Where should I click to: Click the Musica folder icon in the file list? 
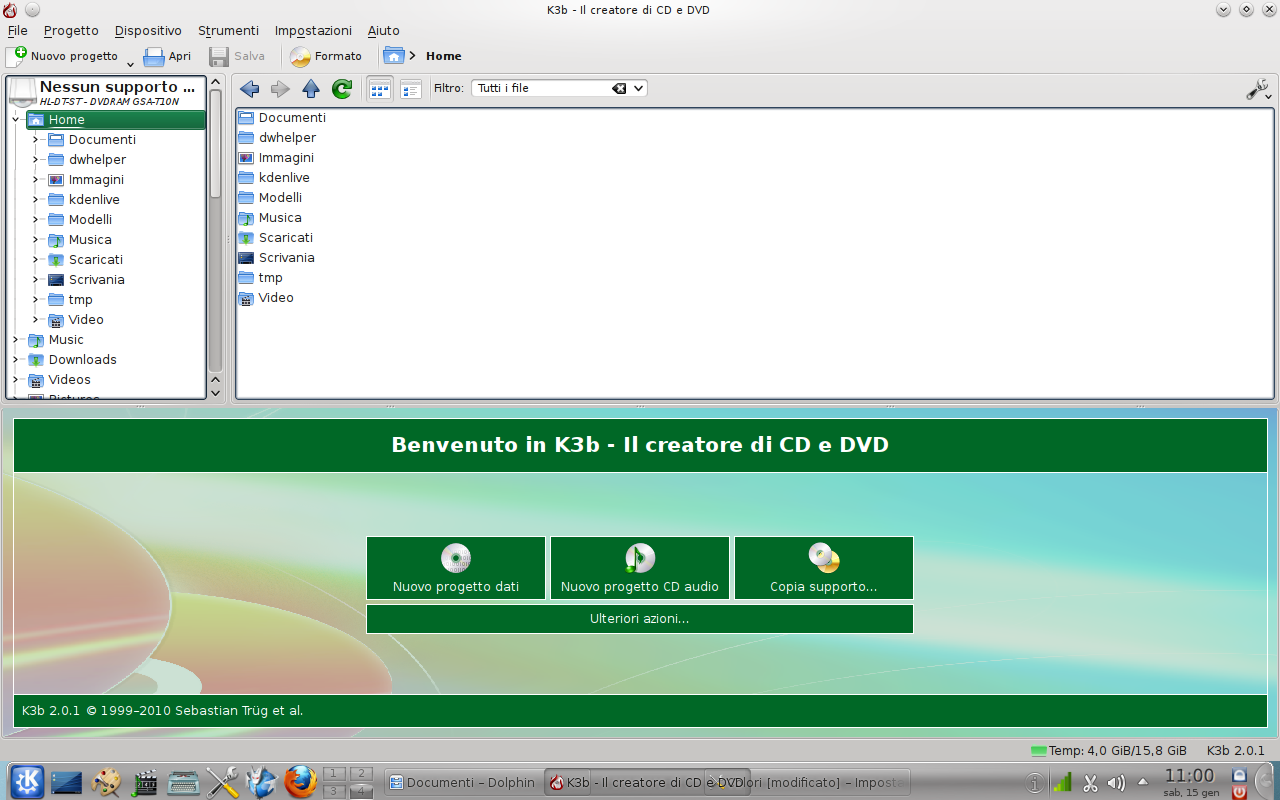tap(247, 217)
